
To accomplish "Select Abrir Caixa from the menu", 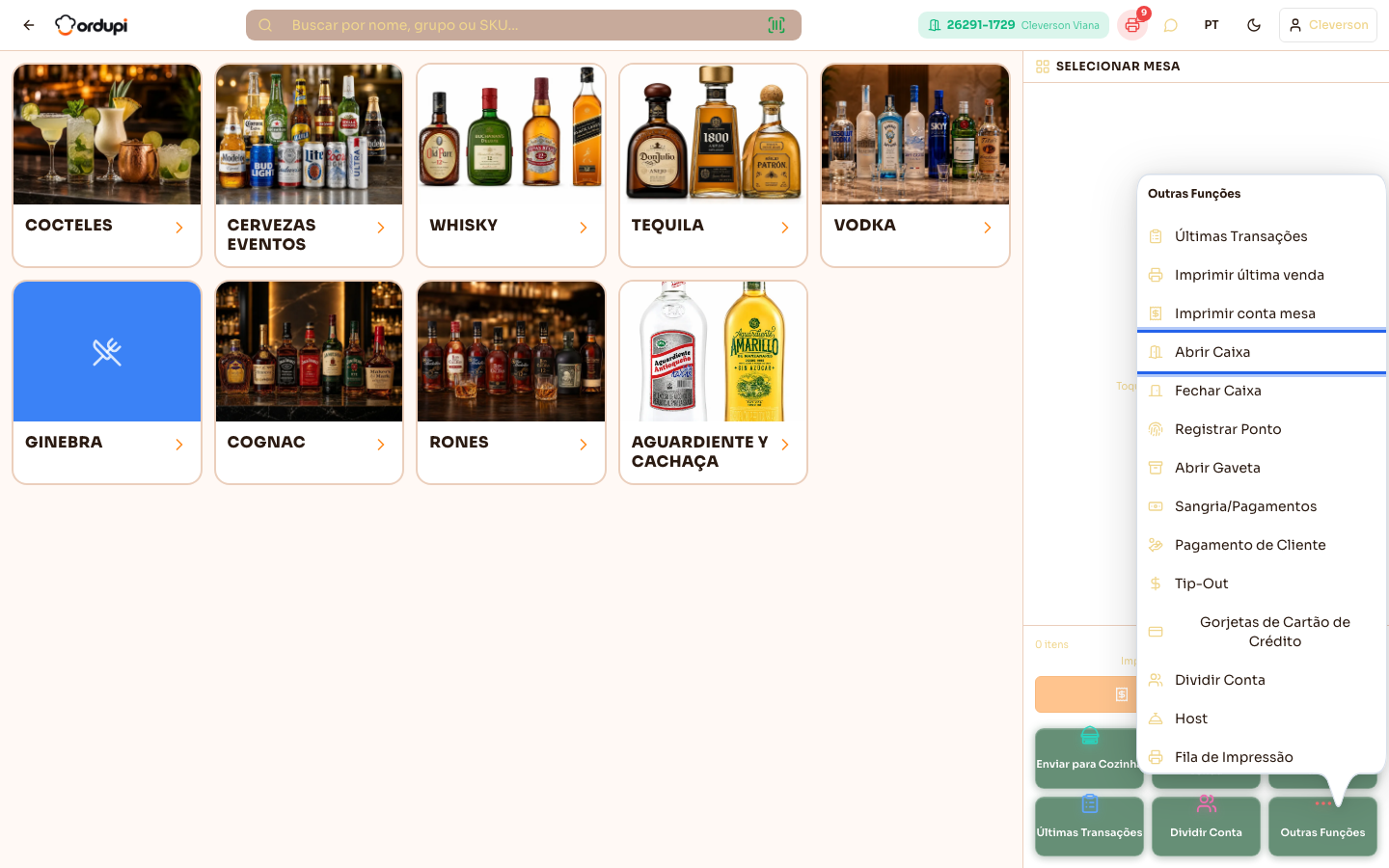I will (x=1262, y=352).
